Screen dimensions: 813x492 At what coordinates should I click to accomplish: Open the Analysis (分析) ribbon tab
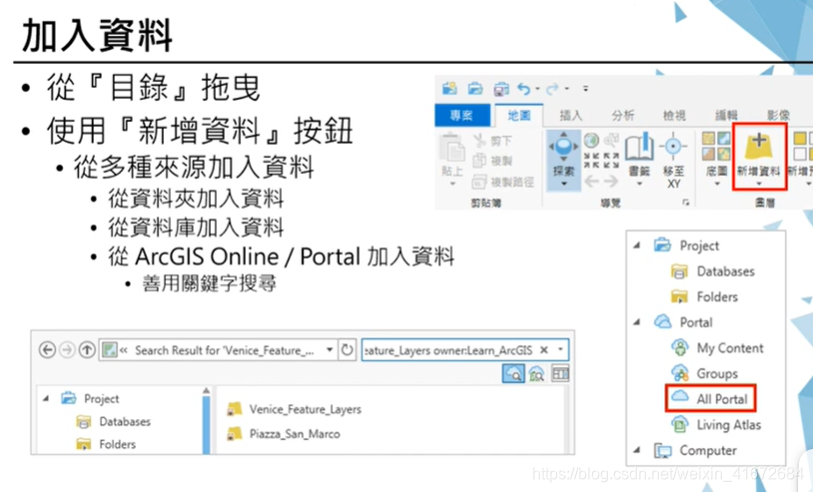pos(623,115)
